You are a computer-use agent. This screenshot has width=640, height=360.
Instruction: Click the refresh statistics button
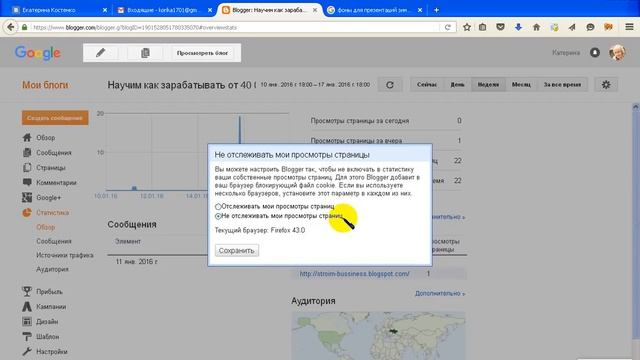tap(390, 84)
